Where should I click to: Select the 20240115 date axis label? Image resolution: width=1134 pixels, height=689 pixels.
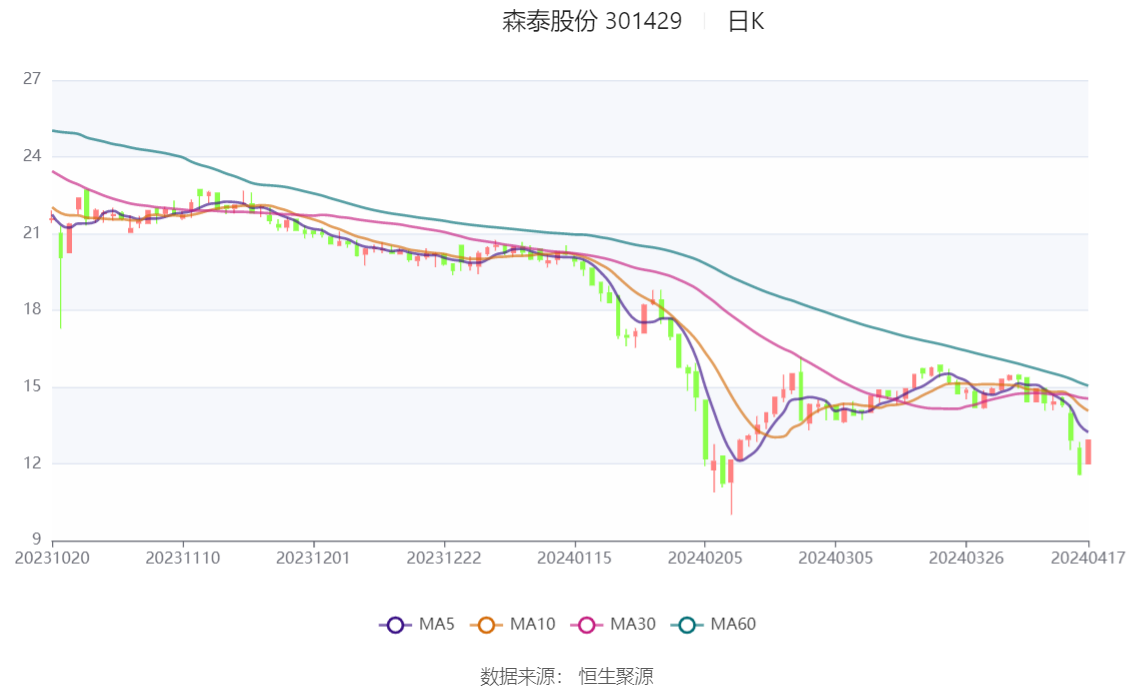pyautogui.click(x=574, y=558)
